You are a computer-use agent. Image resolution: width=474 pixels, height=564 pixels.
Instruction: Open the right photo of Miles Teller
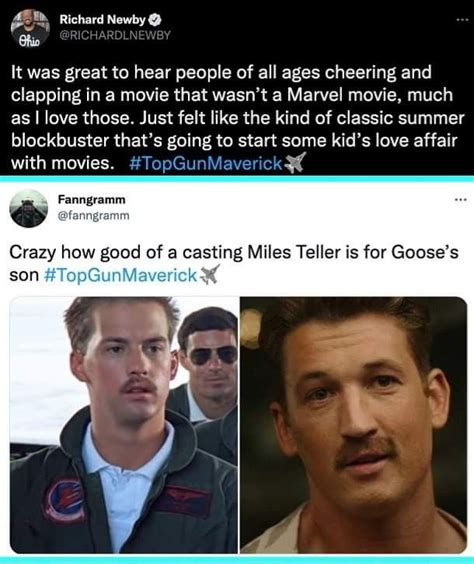[354, 425]
